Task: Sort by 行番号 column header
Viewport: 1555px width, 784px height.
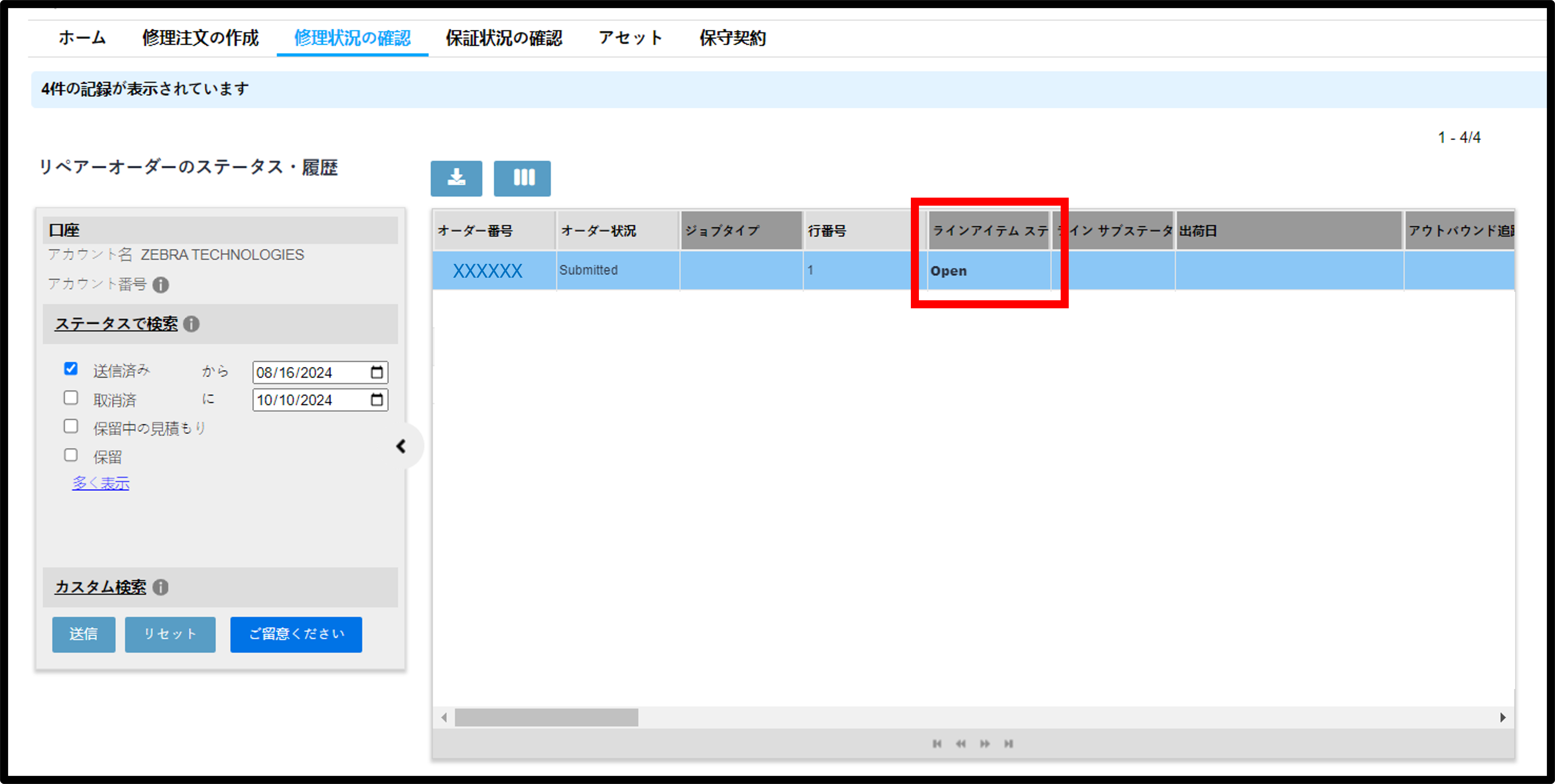Action: point(865,231)
